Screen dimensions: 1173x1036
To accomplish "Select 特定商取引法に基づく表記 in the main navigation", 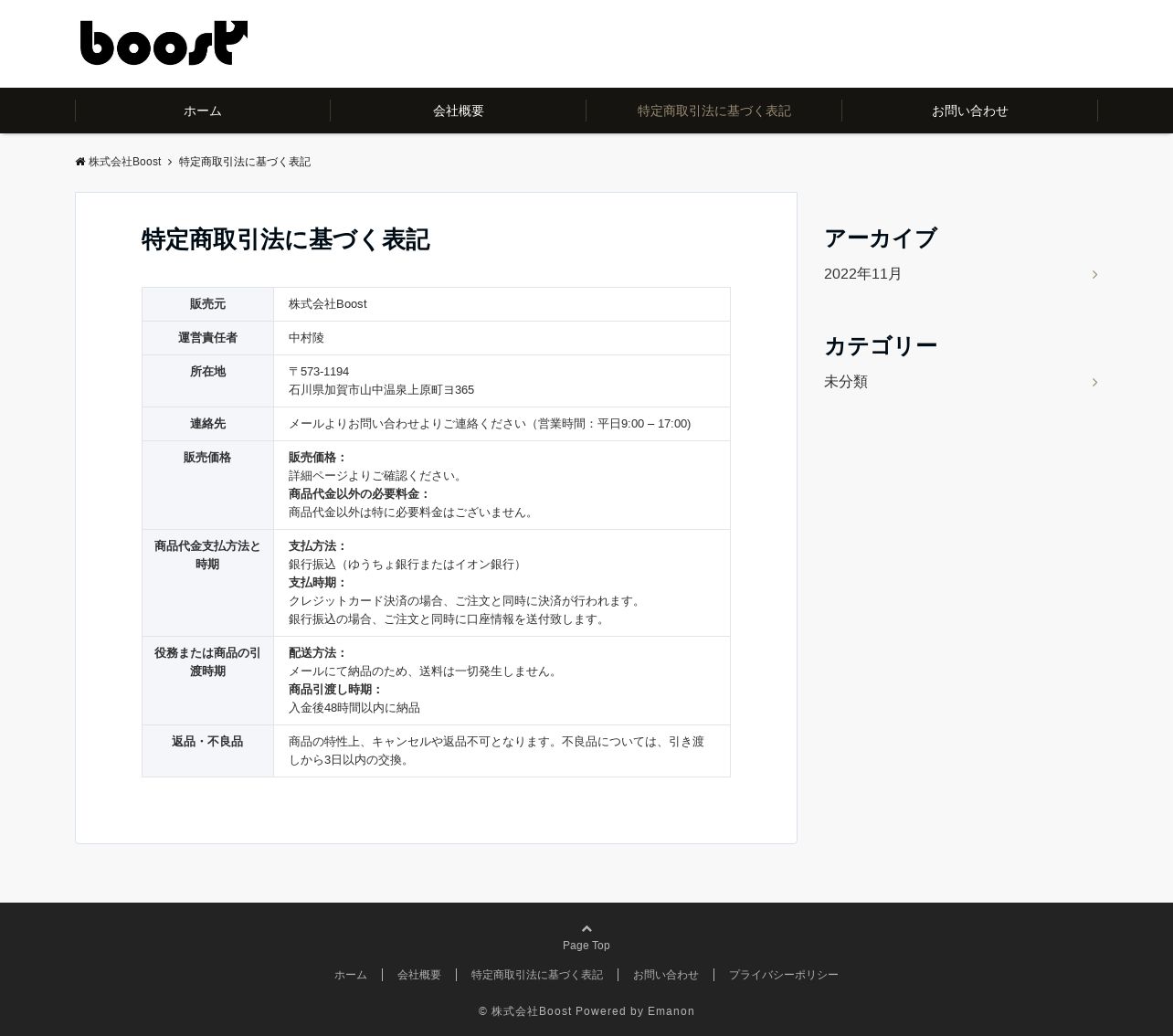I will coord(714,111).
